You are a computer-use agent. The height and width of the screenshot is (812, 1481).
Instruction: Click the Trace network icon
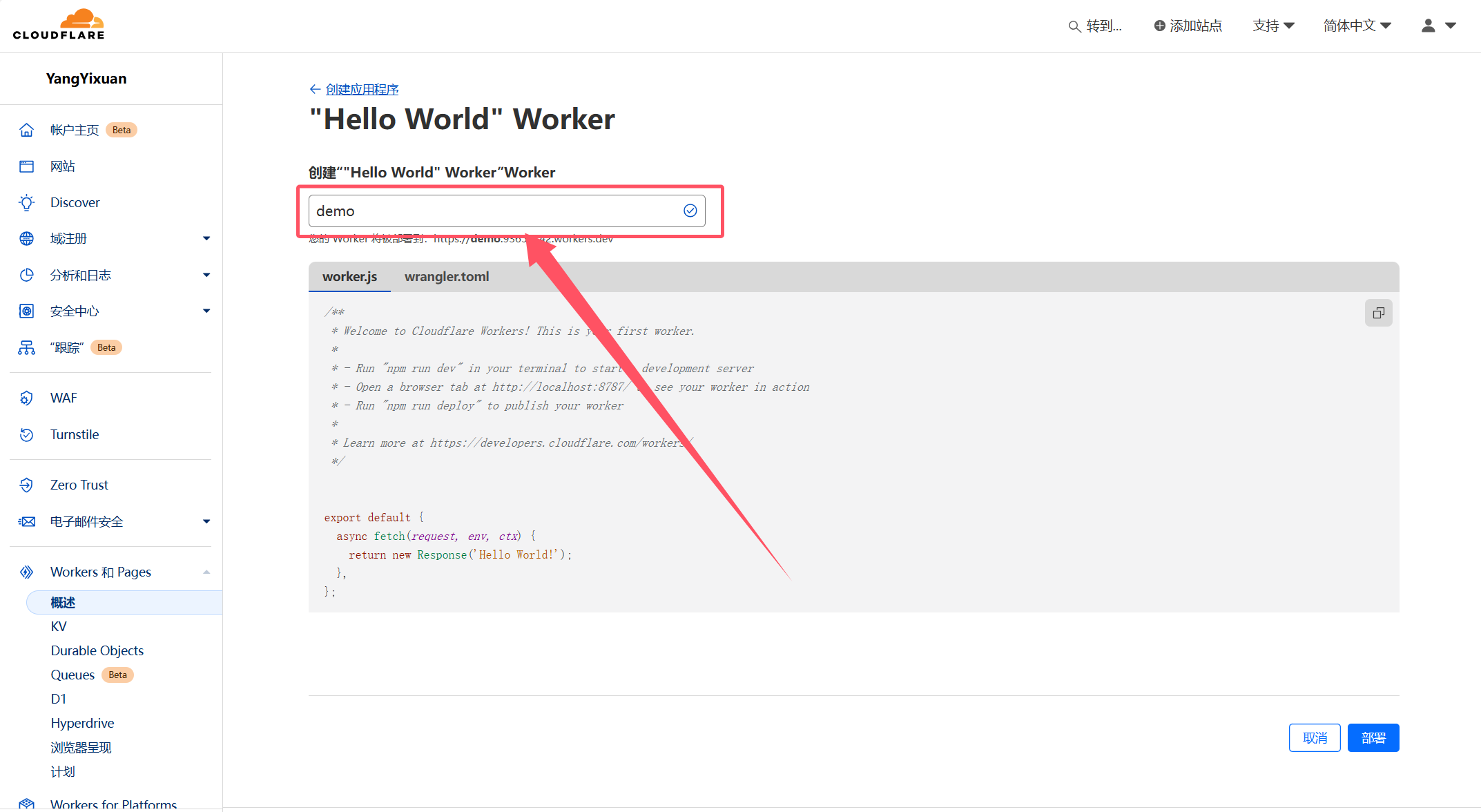click(26, 347)
